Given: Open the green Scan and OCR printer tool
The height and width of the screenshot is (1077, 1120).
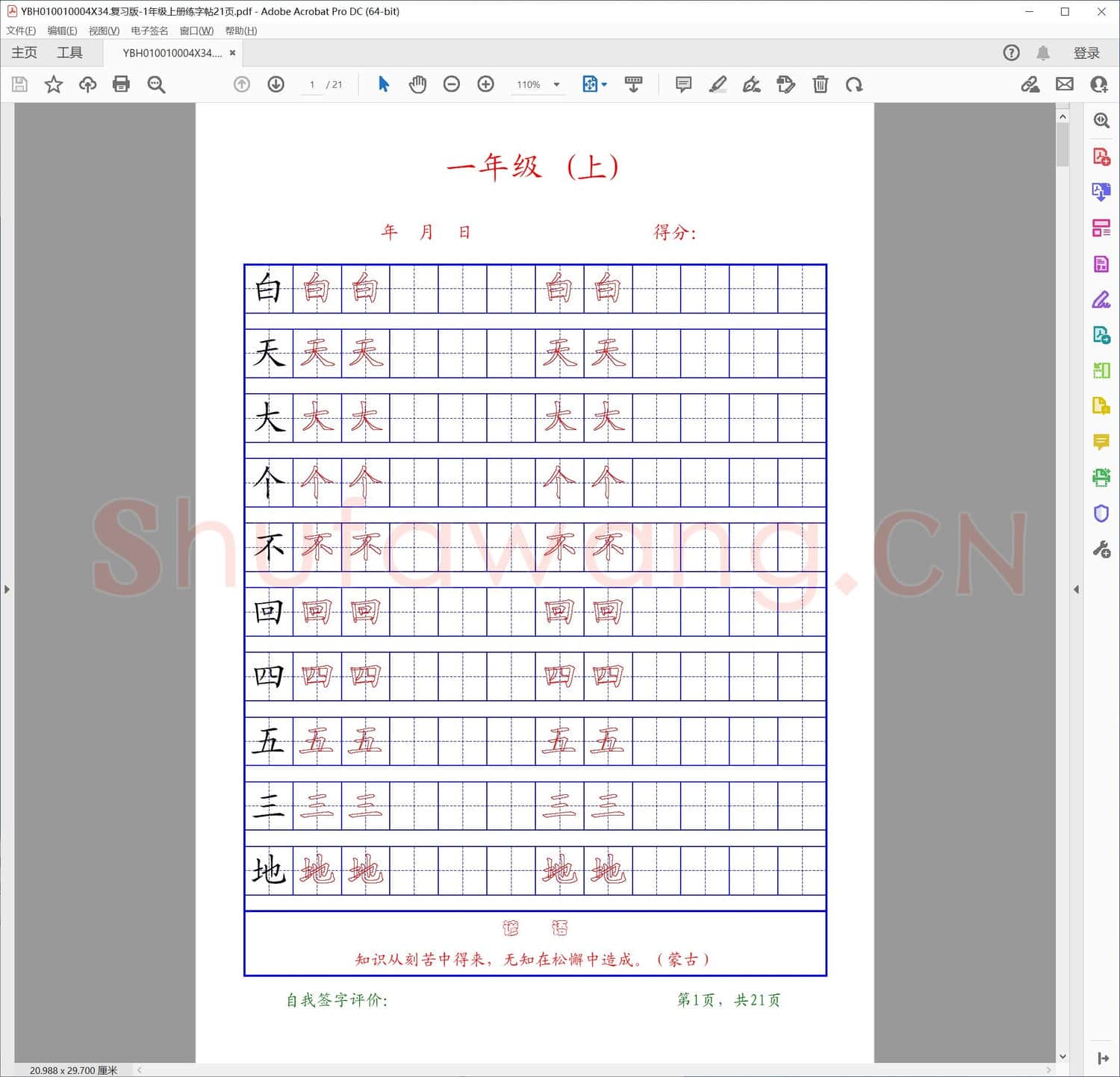Looking at the screenshot, I should (x=1101, y=478).
